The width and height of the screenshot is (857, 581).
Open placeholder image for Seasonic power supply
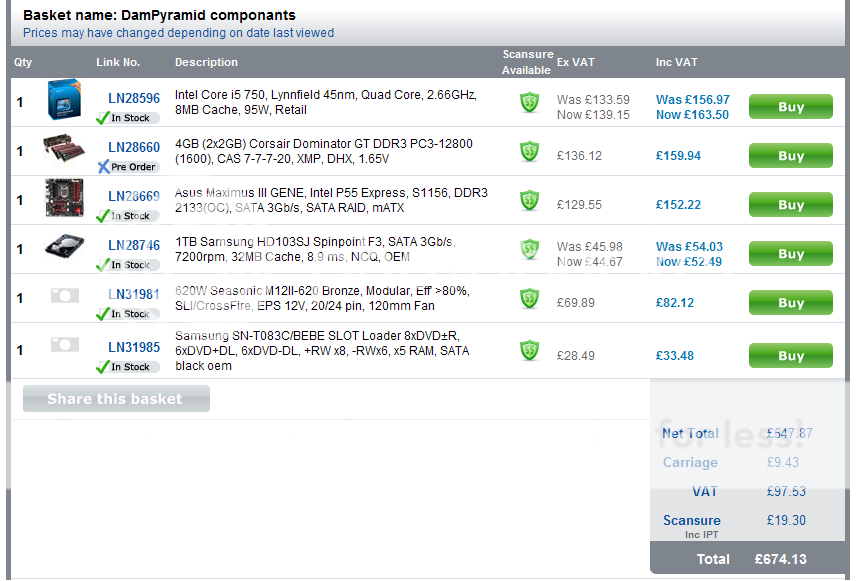tap(63, 296)
